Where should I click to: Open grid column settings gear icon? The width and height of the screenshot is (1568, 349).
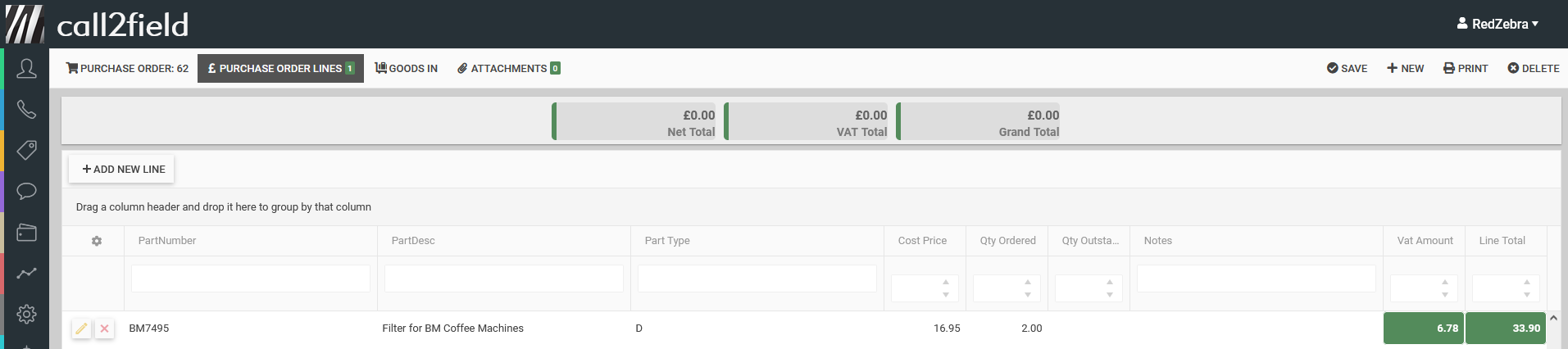point(97,241)
